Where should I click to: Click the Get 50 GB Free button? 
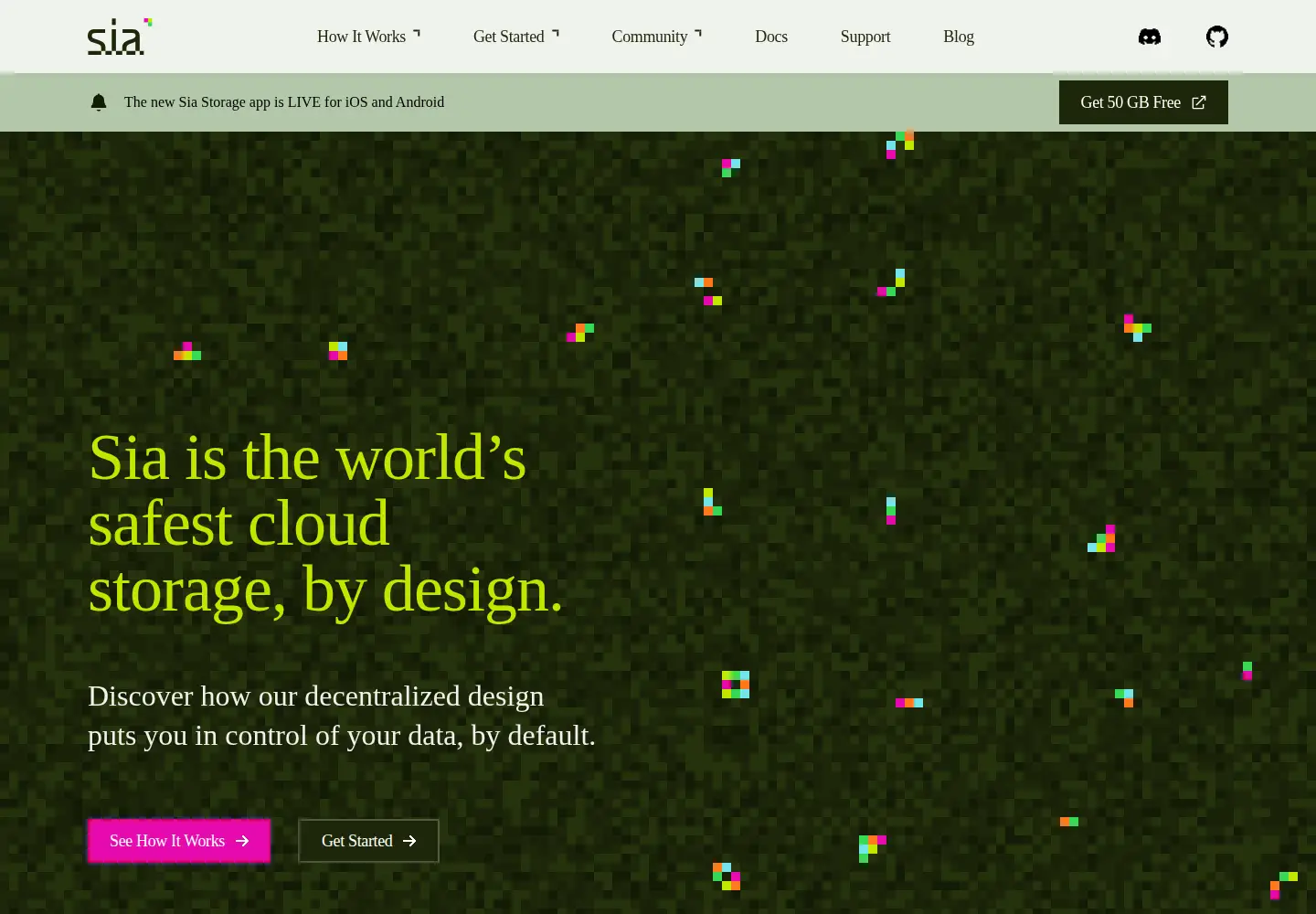[1143, 102]
